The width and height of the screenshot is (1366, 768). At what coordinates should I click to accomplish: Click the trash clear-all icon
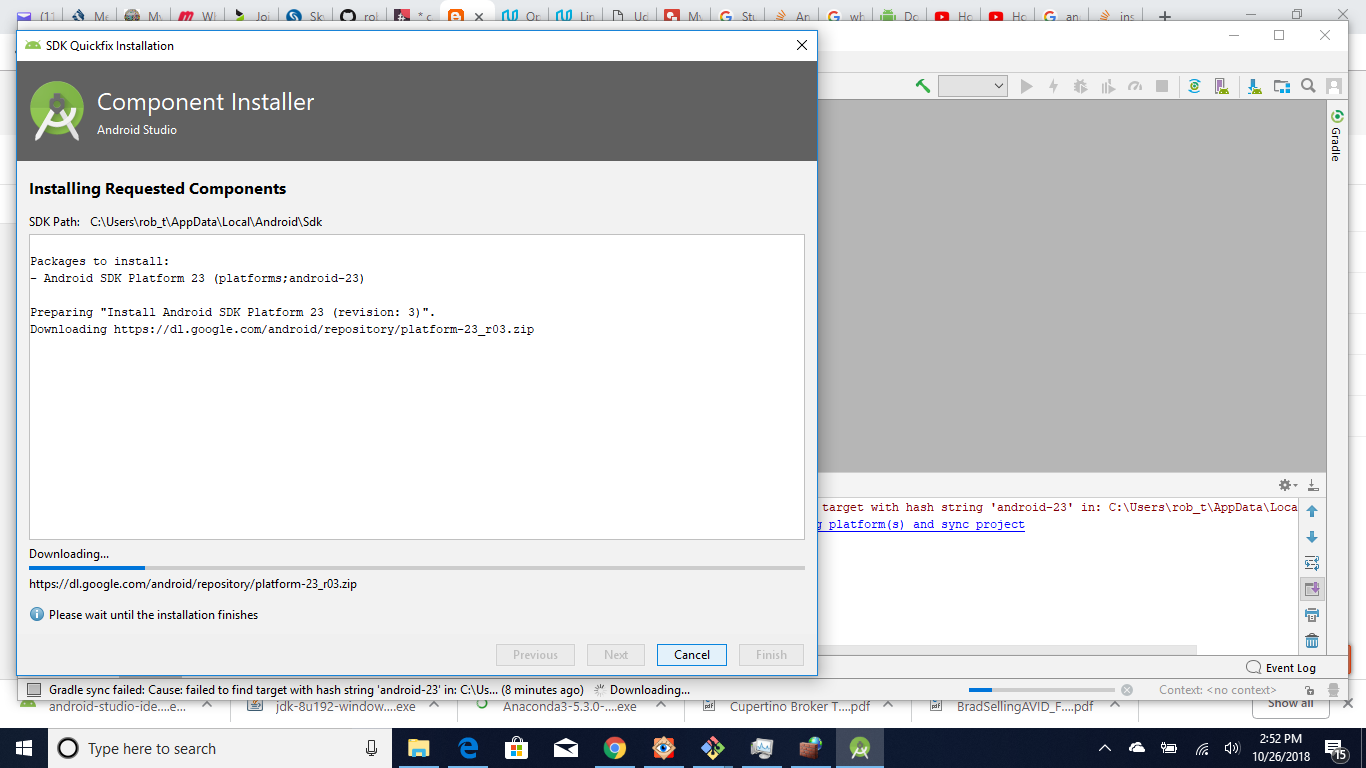1312,641
